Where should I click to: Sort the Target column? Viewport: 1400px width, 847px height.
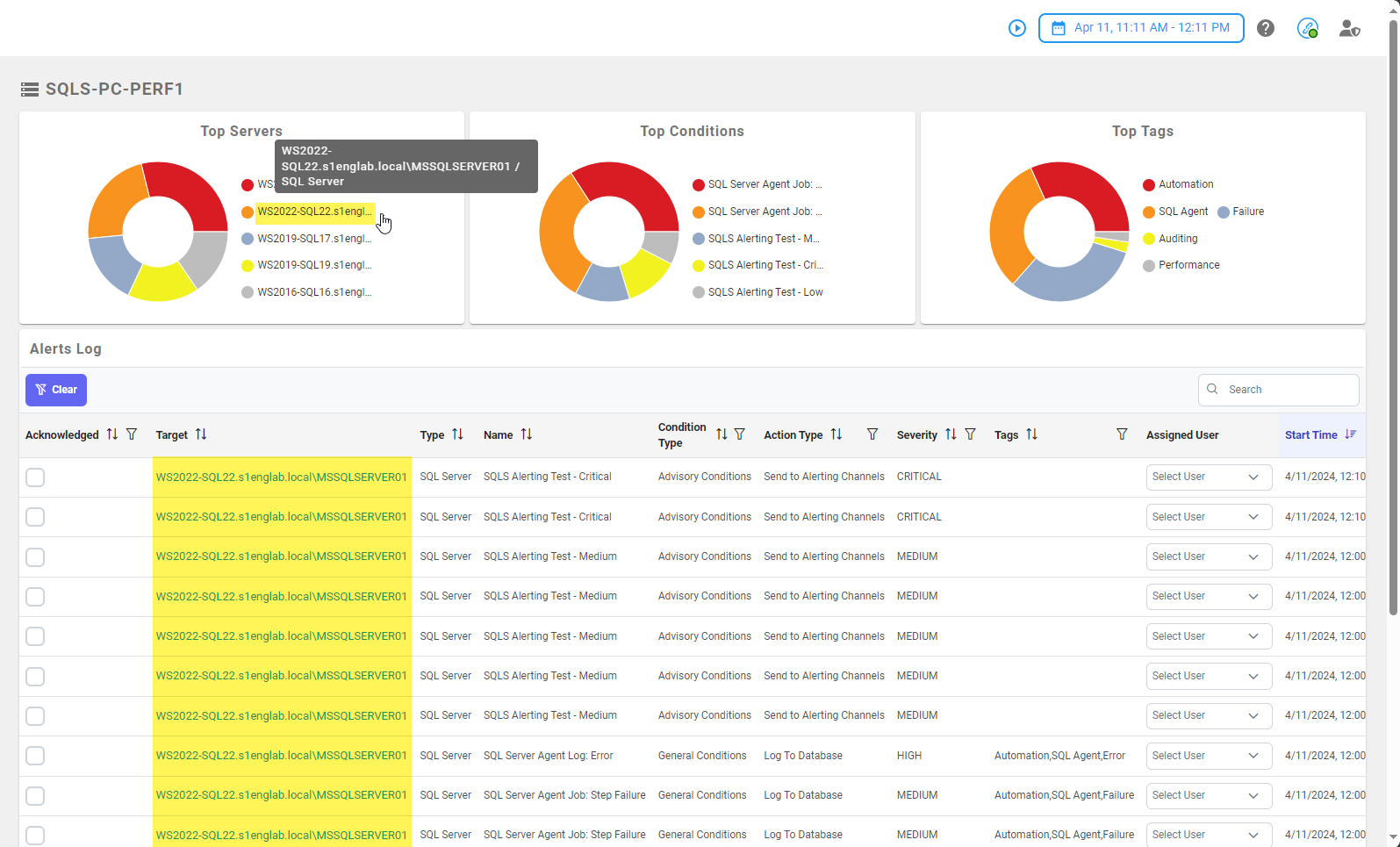tap(201, 434)
